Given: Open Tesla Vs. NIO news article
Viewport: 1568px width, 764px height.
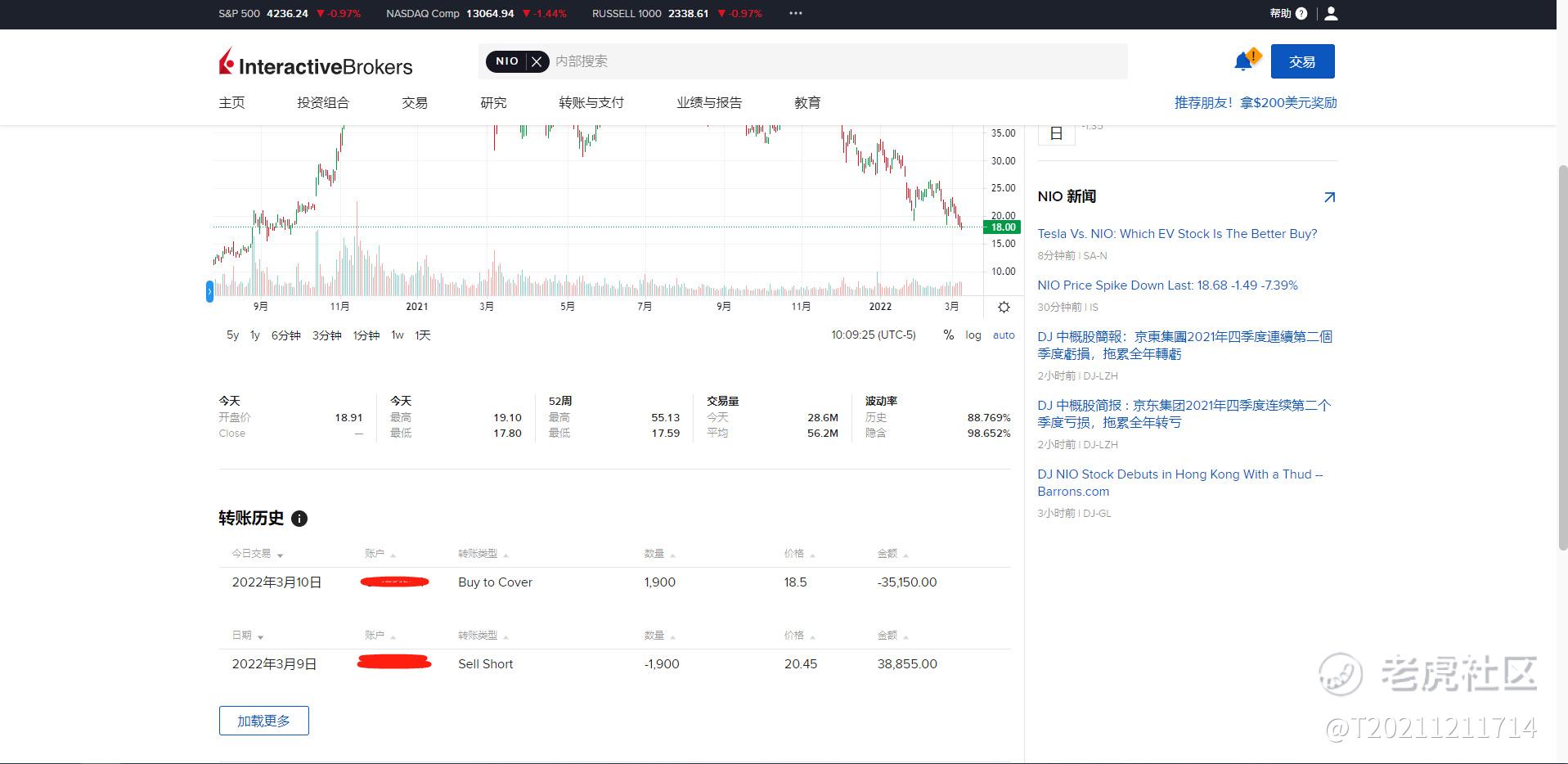Looking at the screenshot, I should [1177, 234].
